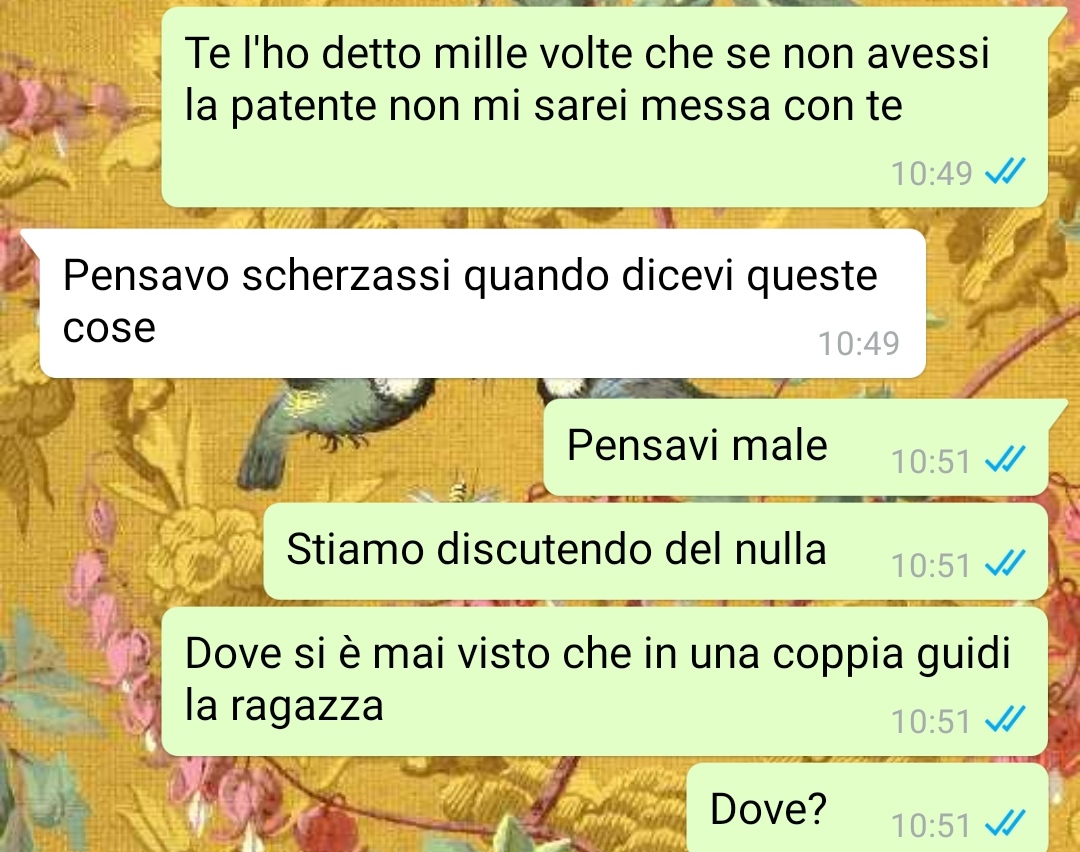Tap the read ticks on the 'la ragazza' message

[1005, 720]
